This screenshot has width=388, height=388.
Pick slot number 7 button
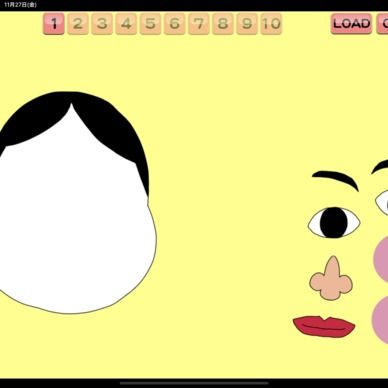click(199, 24)
